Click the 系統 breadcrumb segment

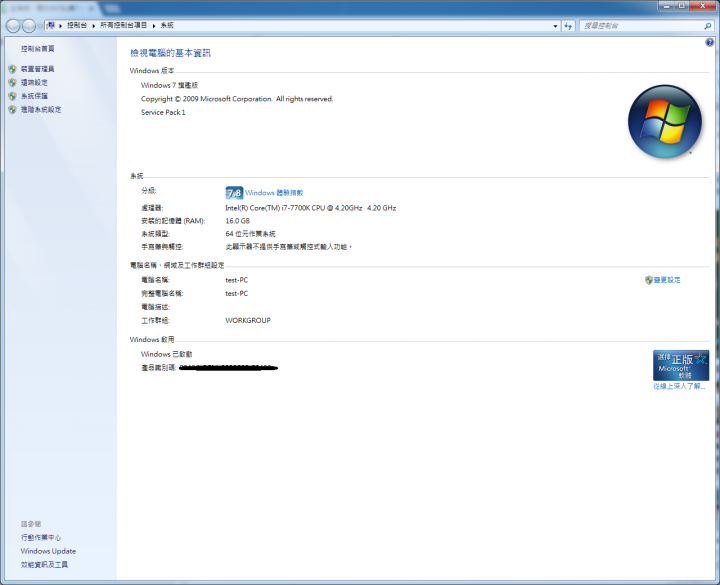coord(167,25)
